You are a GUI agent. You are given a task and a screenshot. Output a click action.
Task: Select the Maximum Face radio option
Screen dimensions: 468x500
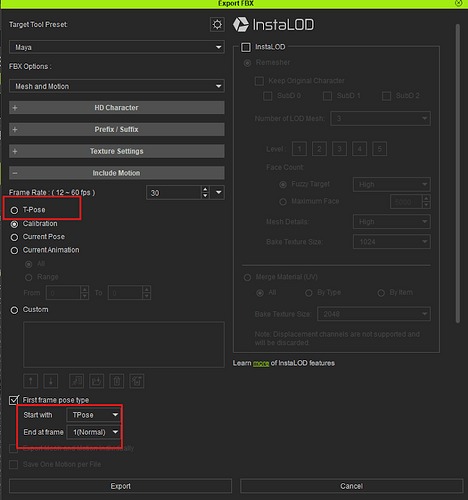click(283, 202)
